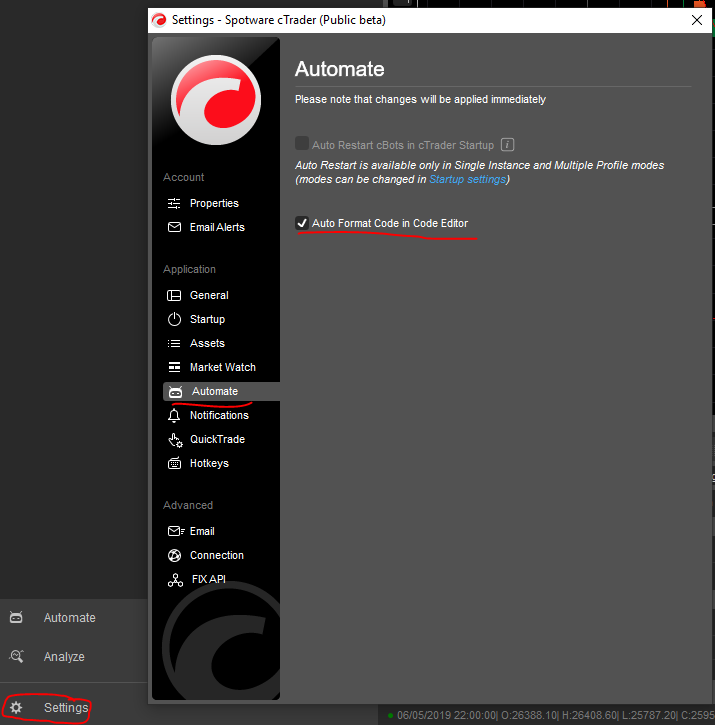715x725 pixels.
Task: Click 'Please note that changes will be applied immediately'
Action: (420, 99)
